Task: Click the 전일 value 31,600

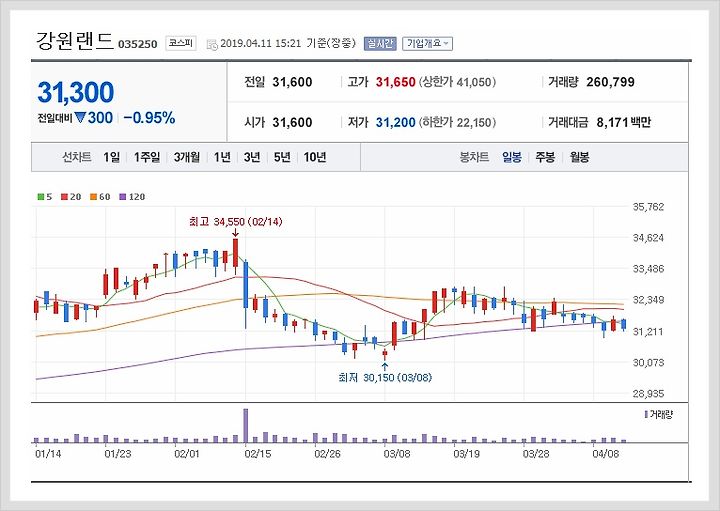Action: coord(292,82)
